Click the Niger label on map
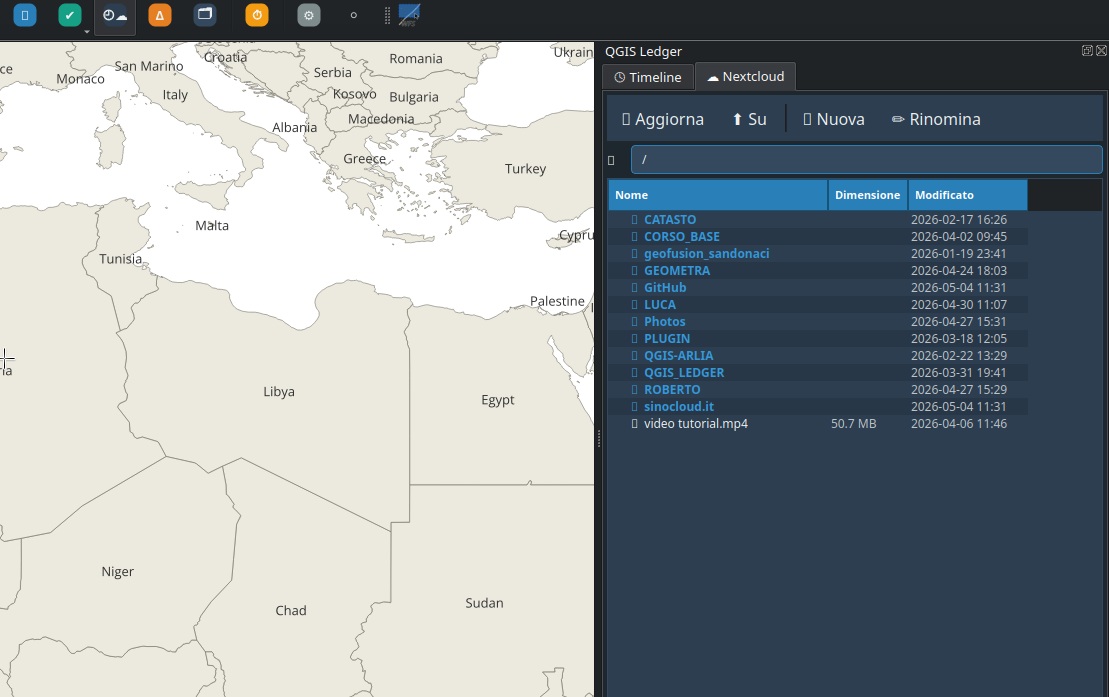 pos(117,572)
